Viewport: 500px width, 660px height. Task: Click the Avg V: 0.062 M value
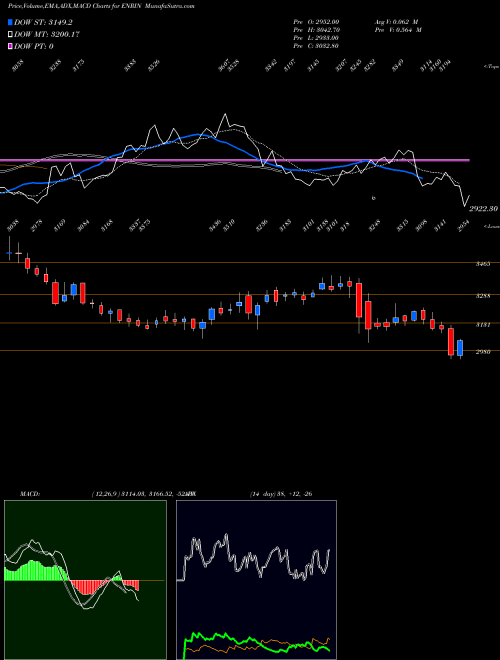point(396,21)
